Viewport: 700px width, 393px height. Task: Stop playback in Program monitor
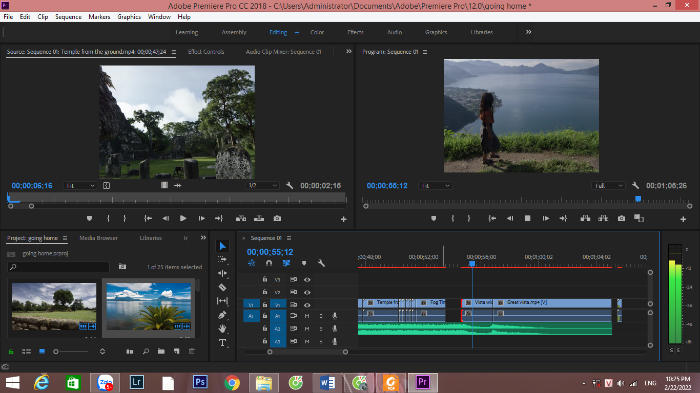[x=527, y=218]
